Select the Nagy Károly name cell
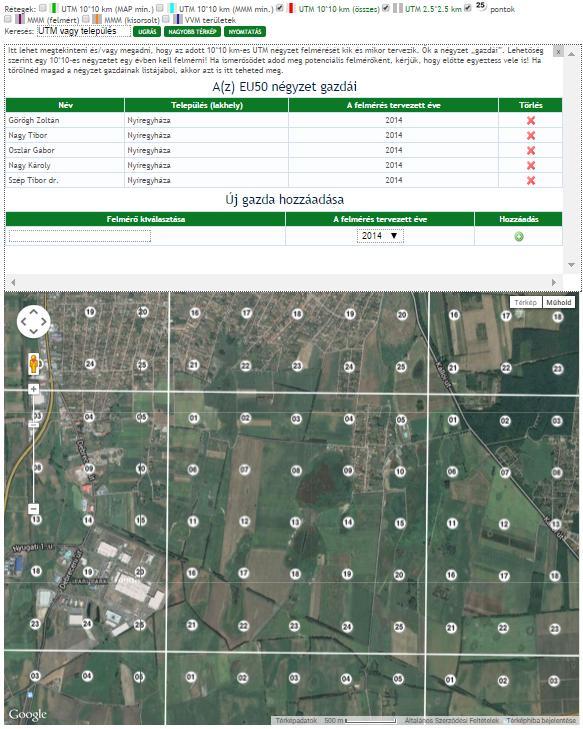Image resolution: width=583 pixels, height=729 pixels. pyautogui.click(x=65, y=165)
